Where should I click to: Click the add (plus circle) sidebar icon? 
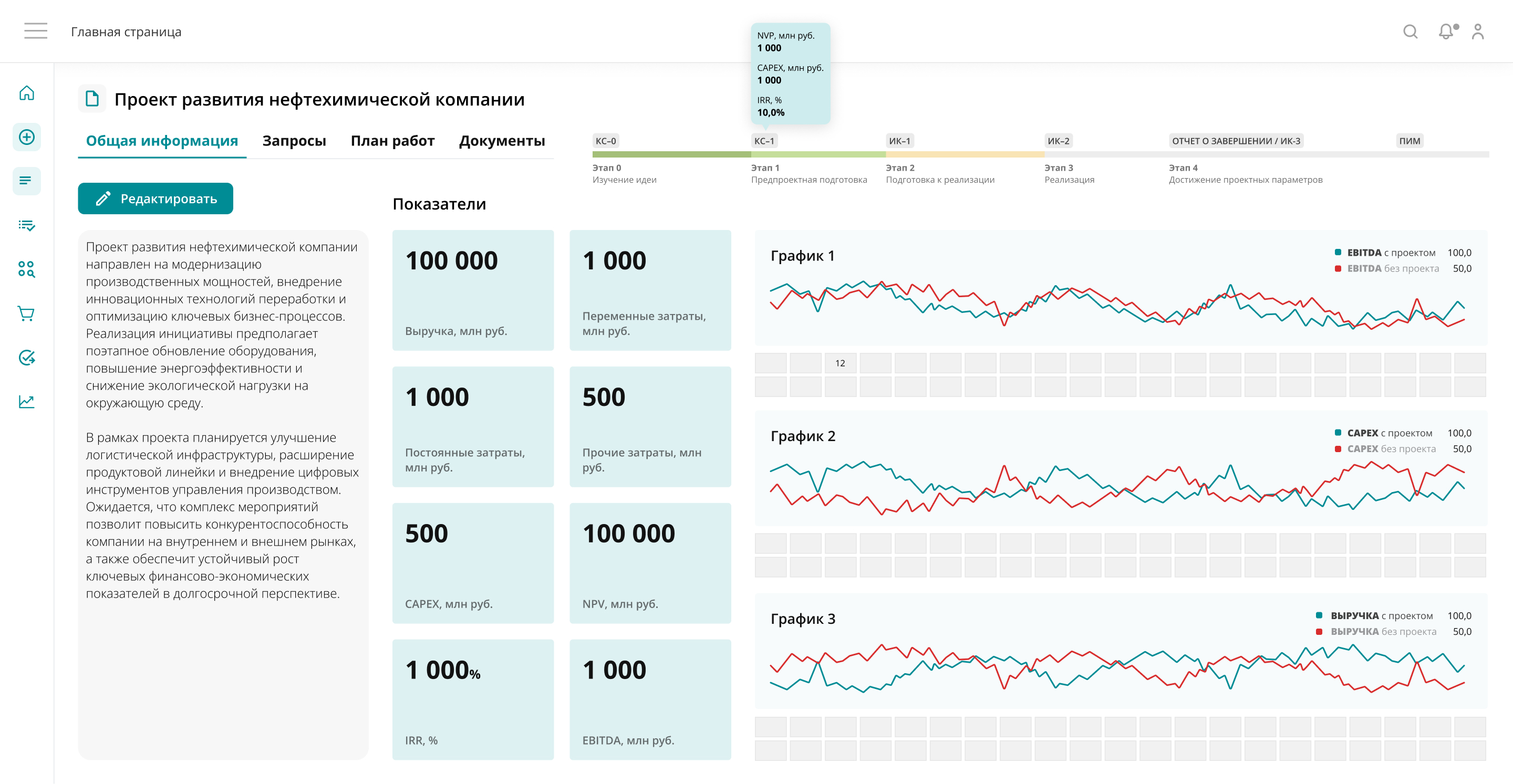point(26,138)
